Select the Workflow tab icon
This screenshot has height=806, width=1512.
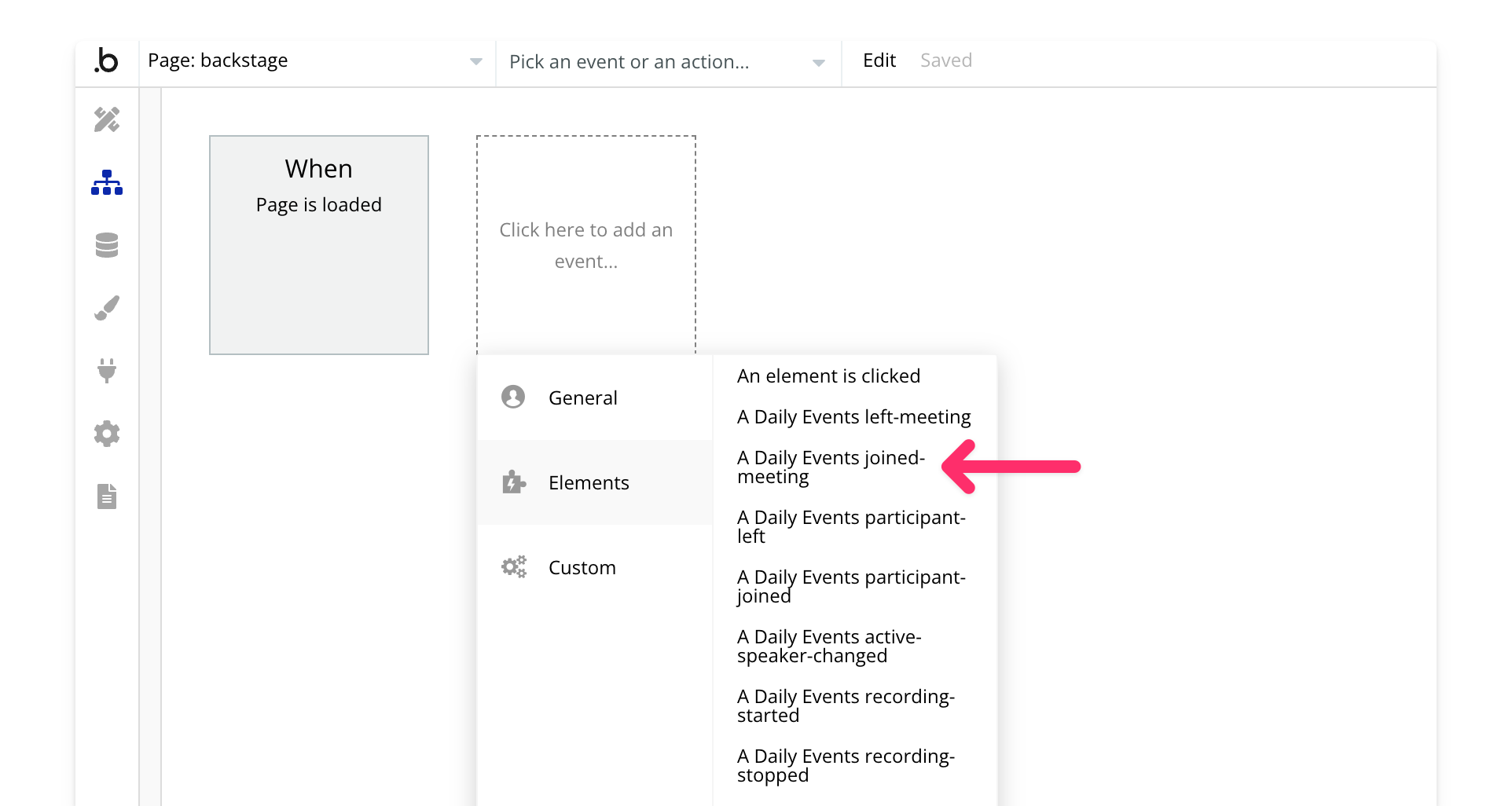(107, 182)
